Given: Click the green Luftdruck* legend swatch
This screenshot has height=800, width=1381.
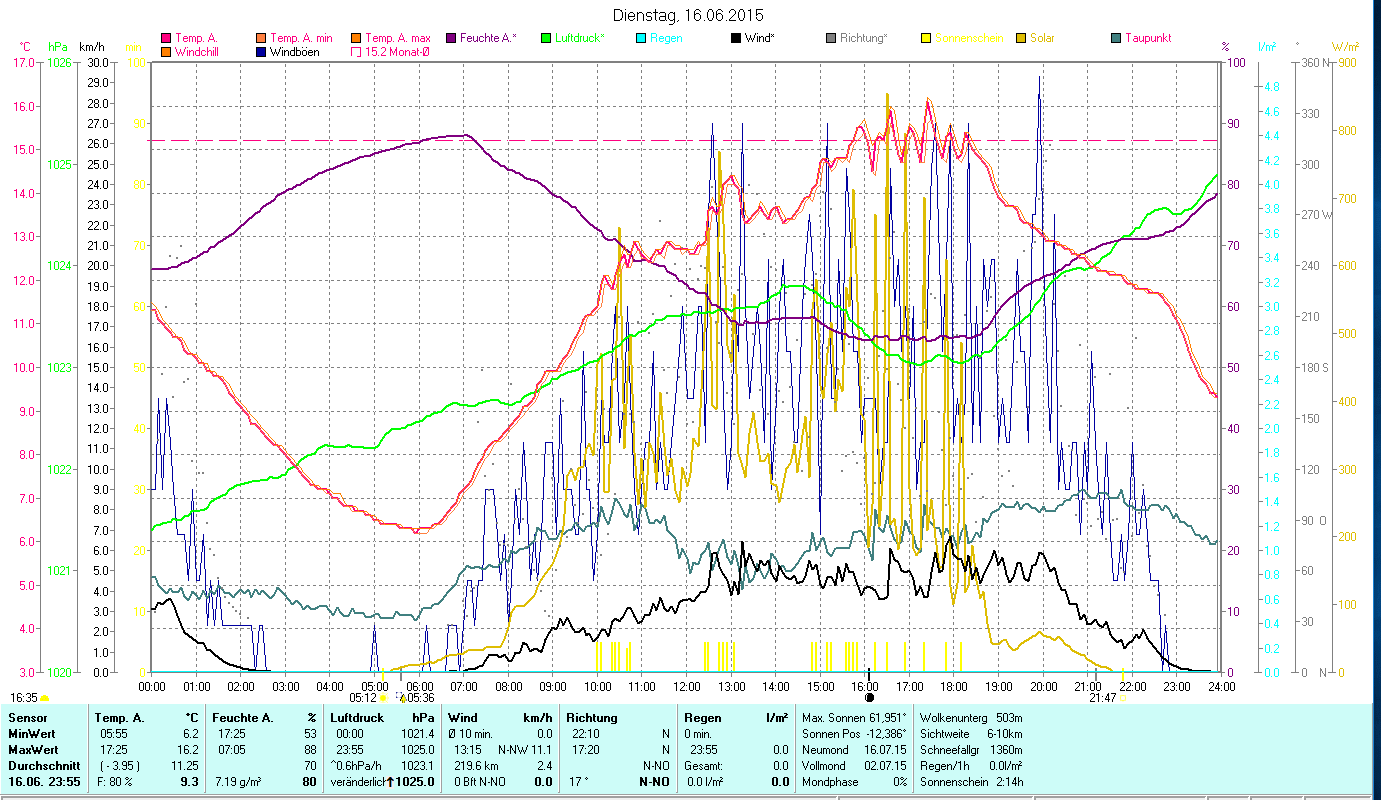Looking at the screenshot, I should click(x=546, y=38).
